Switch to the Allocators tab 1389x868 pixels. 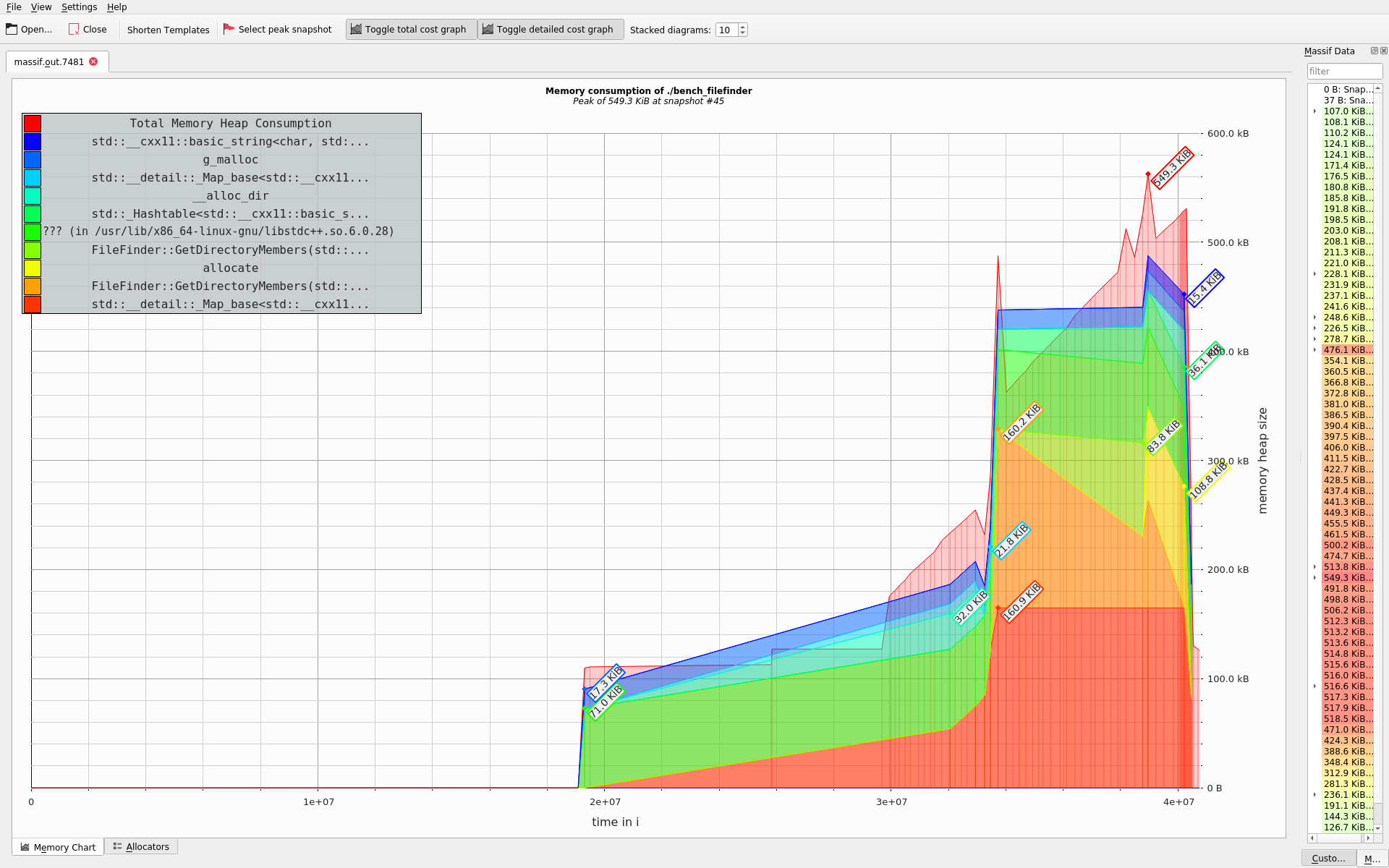pyautogui.click(x=142, y=846)
